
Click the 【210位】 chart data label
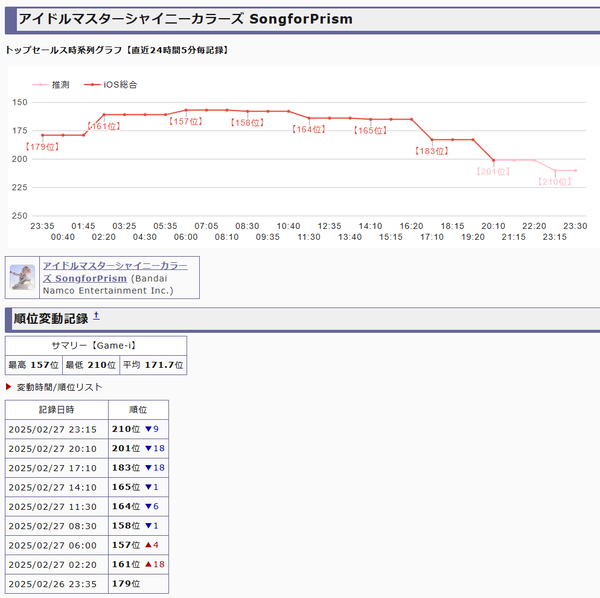555,182
